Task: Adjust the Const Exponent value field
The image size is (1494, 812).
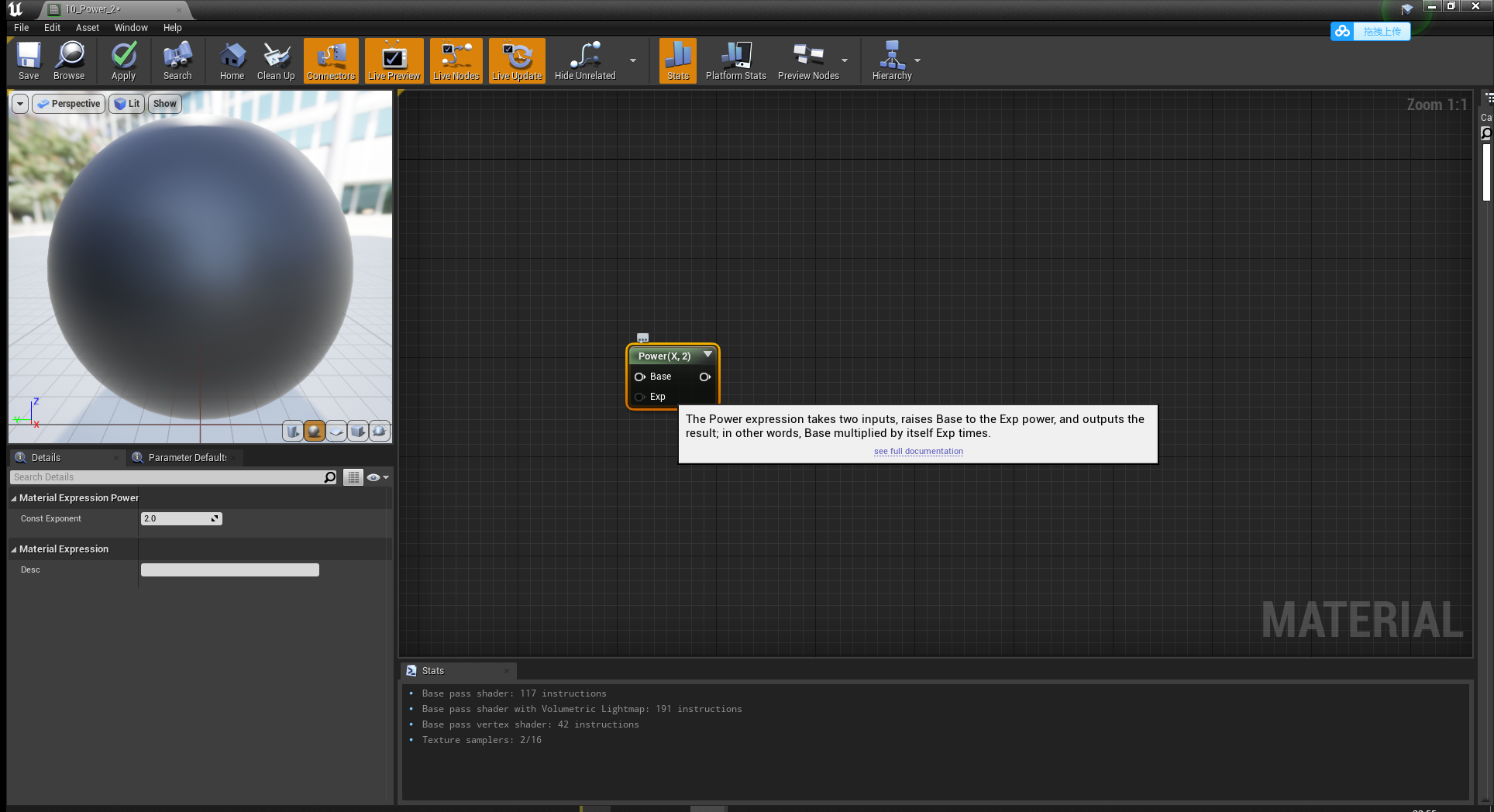Action: pyautogui.click(x=177, y=518)
